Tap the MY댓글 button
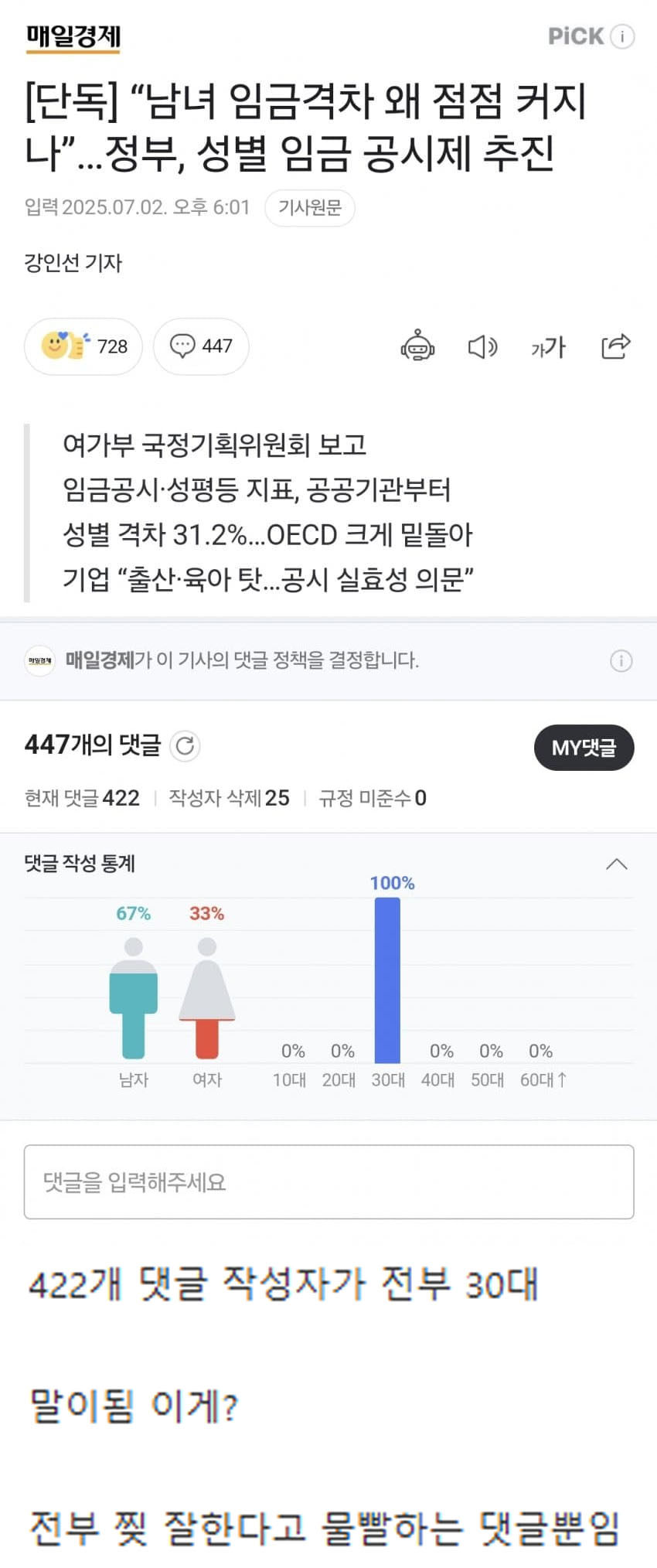The height and width of the screenshot is (1568, 657). [x=584, y=748]
